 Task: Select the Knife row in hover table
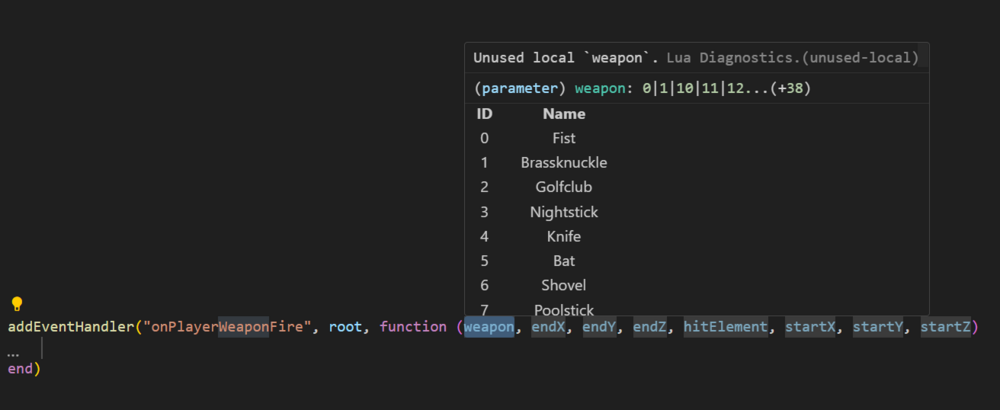pyautogui.click(x=564, y=237)
